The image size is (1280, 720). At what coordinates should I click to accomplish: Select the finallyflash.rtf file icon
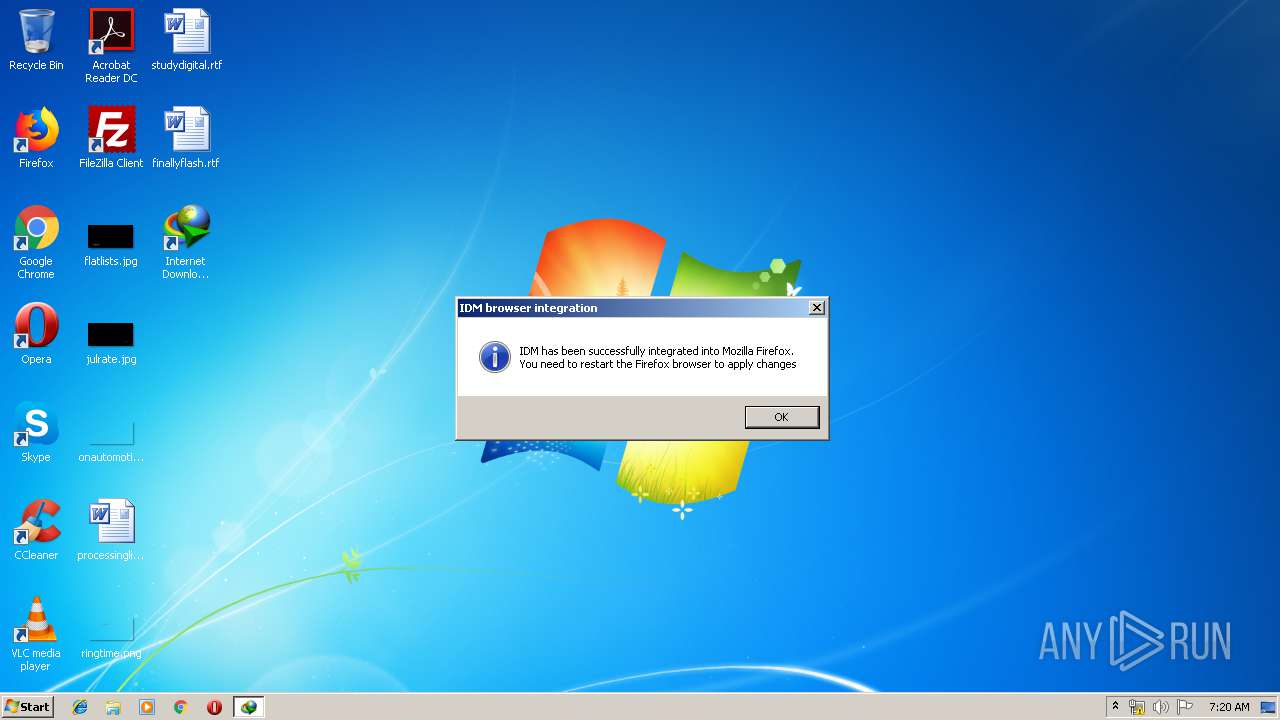[186, 138]
